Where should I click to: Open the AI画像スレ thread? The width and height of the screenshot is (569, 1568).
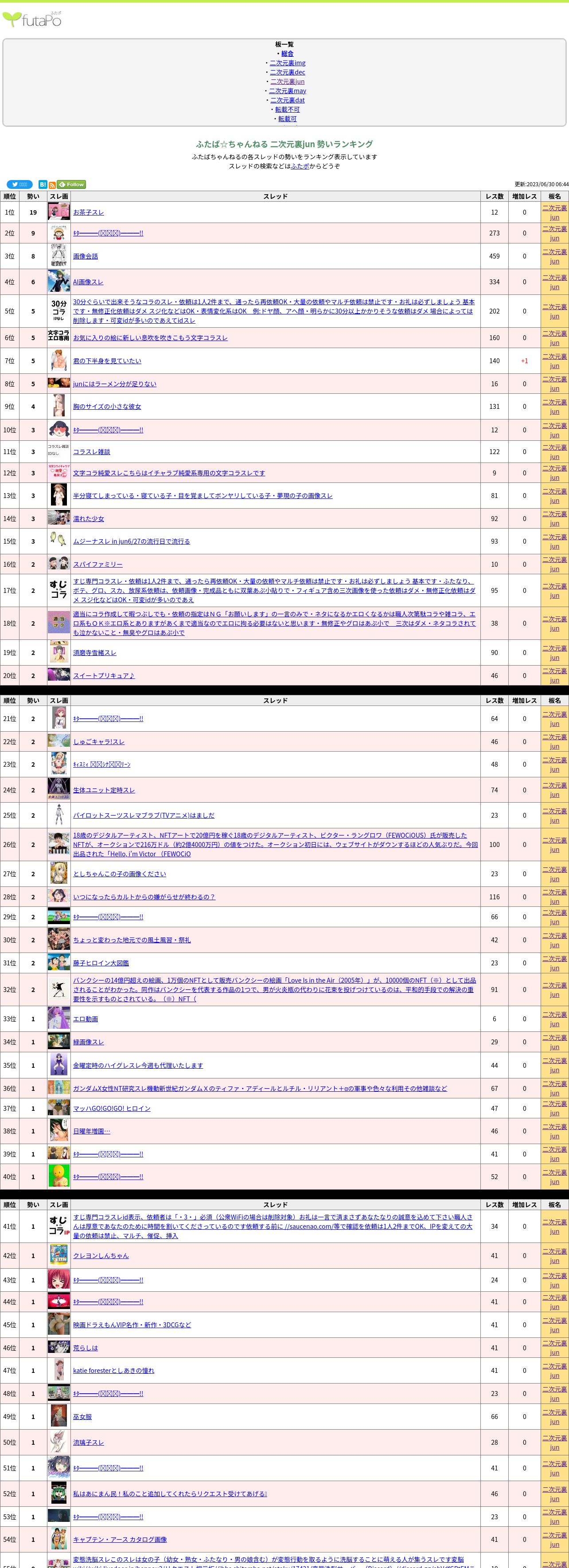tap(88, 282)
